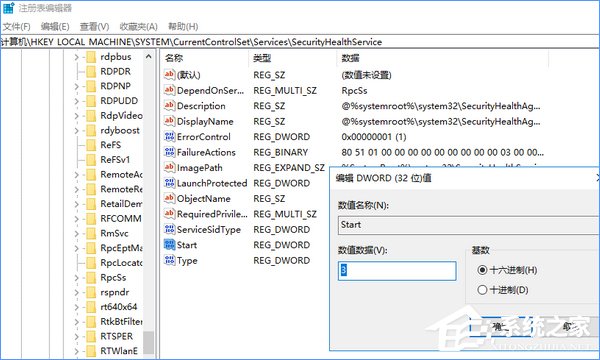Image resolution: width=600 pixels, height=360 pixels.
Task: Click the LaunchProtected DWORD icon
Action: point(169,183)
